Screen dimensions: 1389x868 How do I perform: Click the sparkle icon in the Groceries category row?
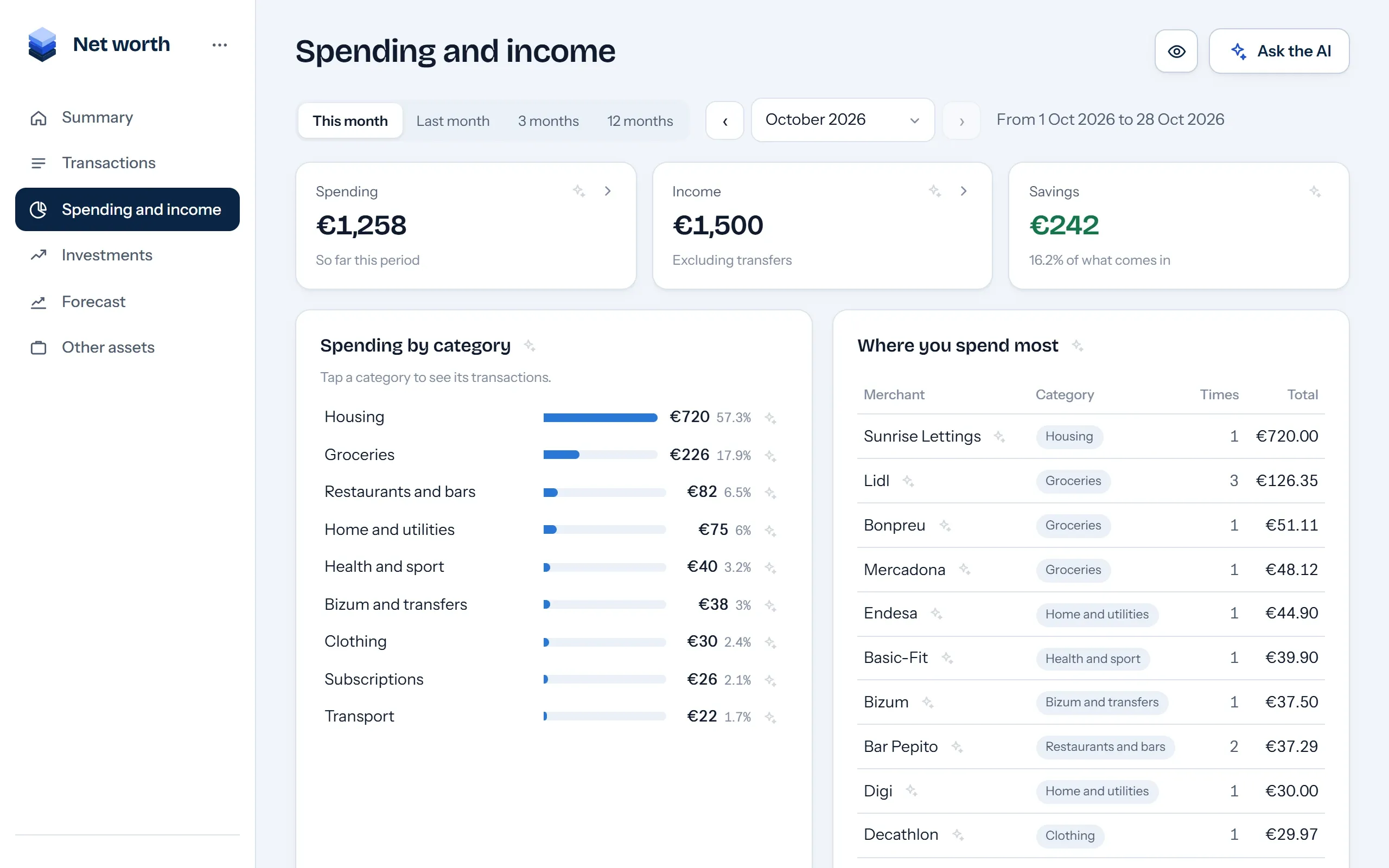(770, 456)
